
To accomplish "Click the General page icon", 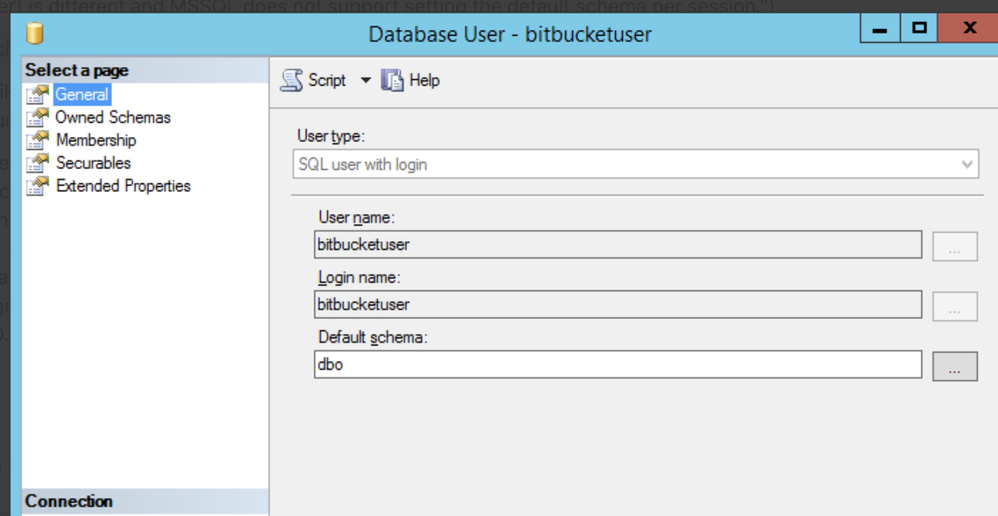I will pos(38,95).
